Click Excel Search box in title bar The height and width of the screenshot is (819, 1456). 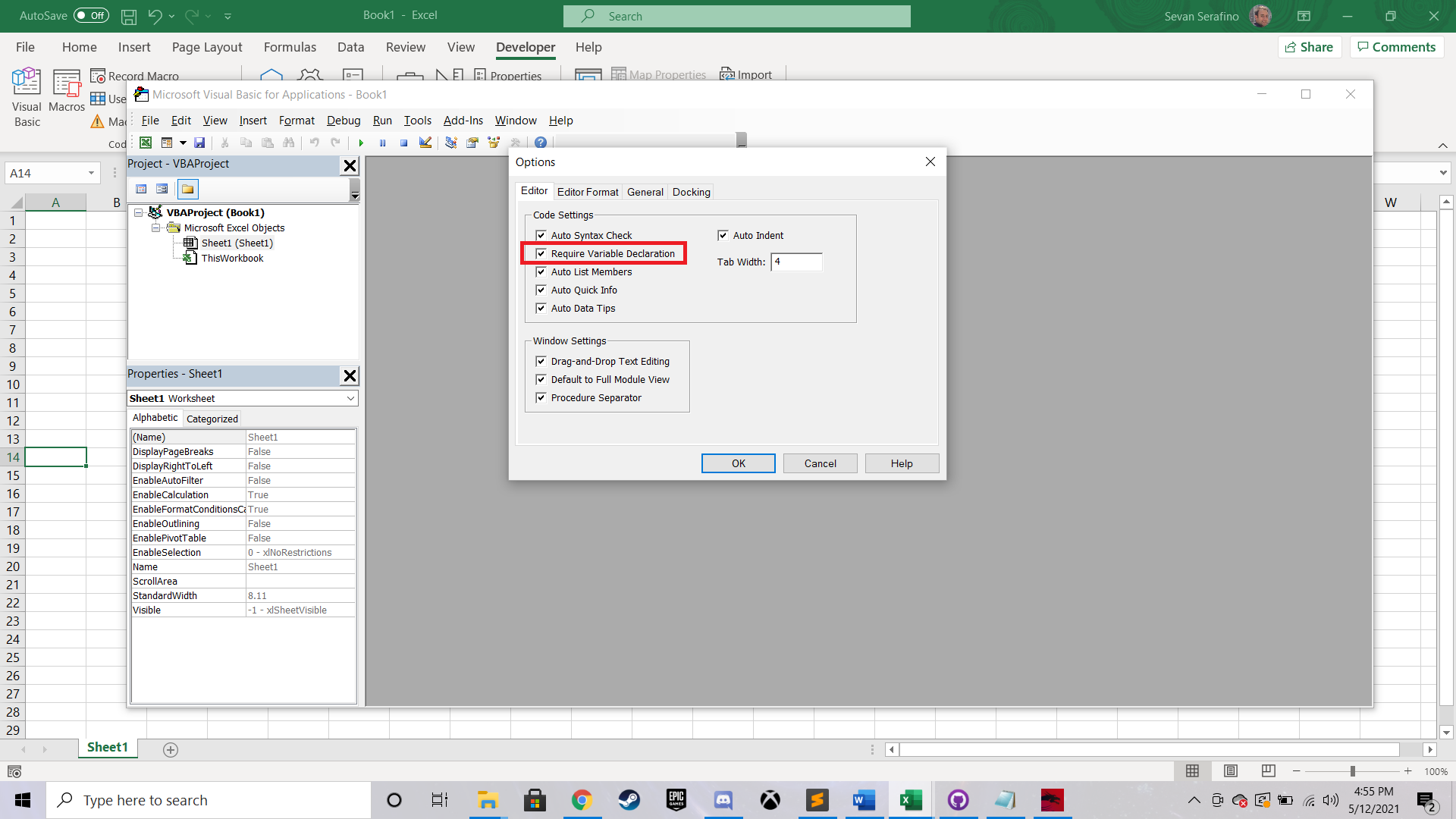click(x=737, y=16)
